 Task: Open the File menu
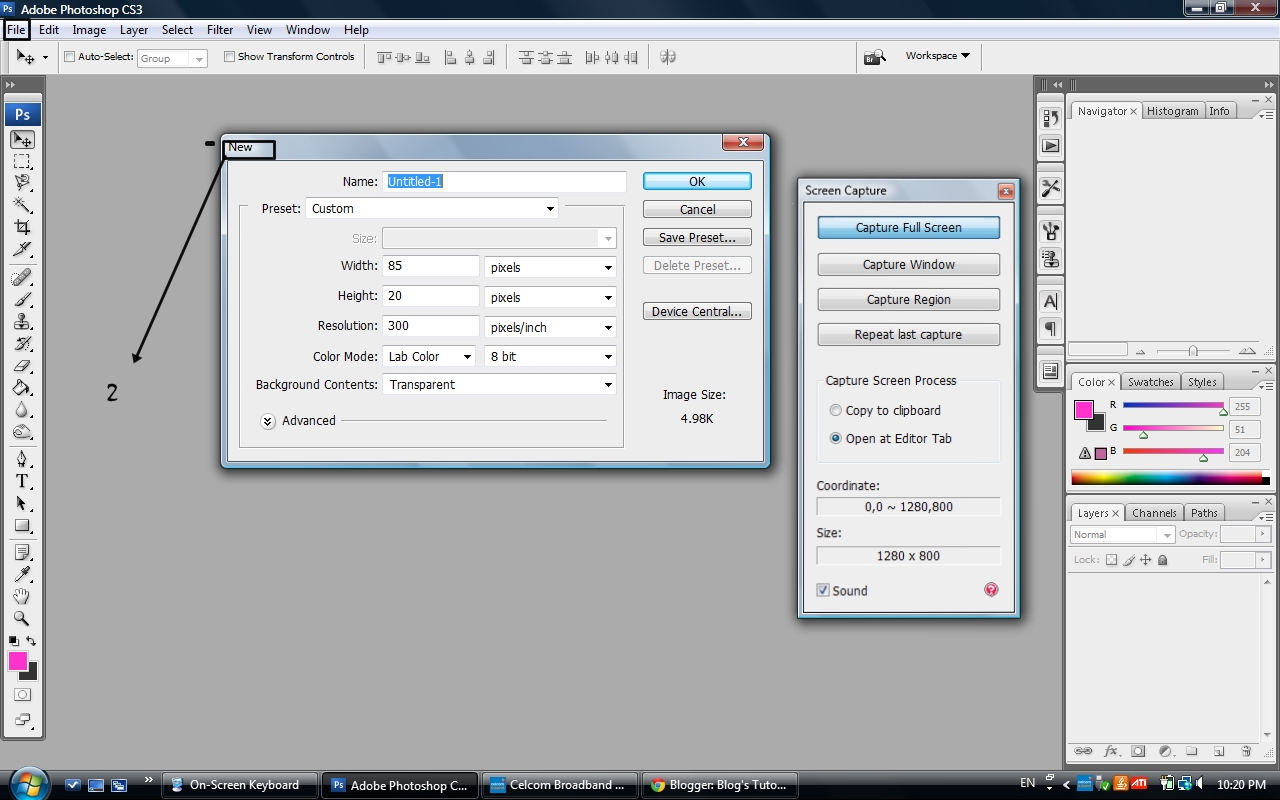pos(16,30)
